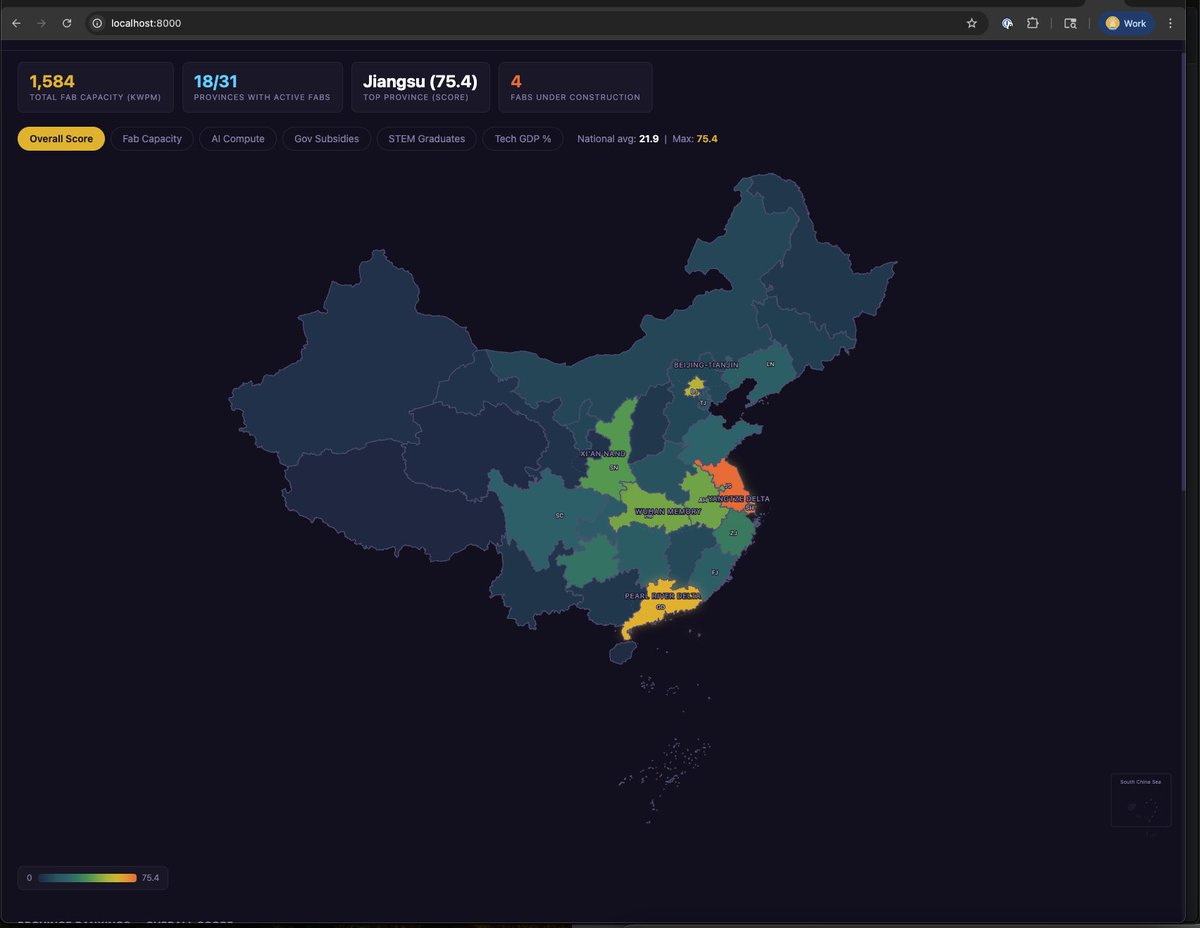Bookmark this page with the star icon
The width and height of the screenshot is (1200, 928).
point(971,23)
